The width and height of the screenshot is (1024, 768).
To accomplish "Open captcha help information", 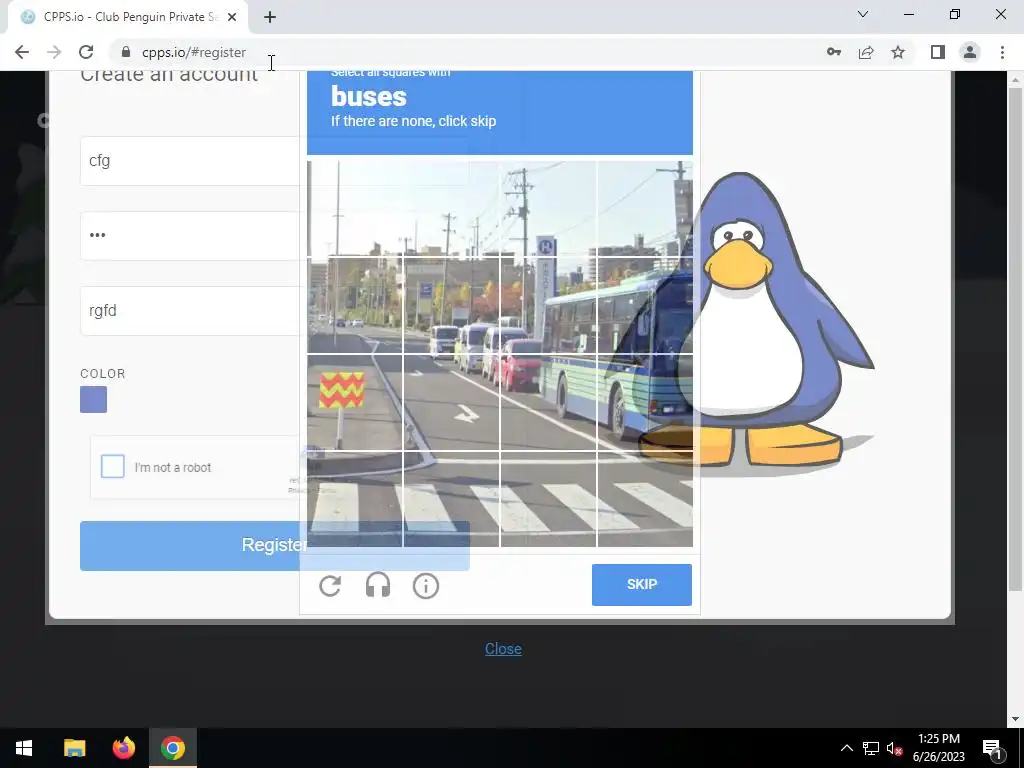I will pos(426,586).
